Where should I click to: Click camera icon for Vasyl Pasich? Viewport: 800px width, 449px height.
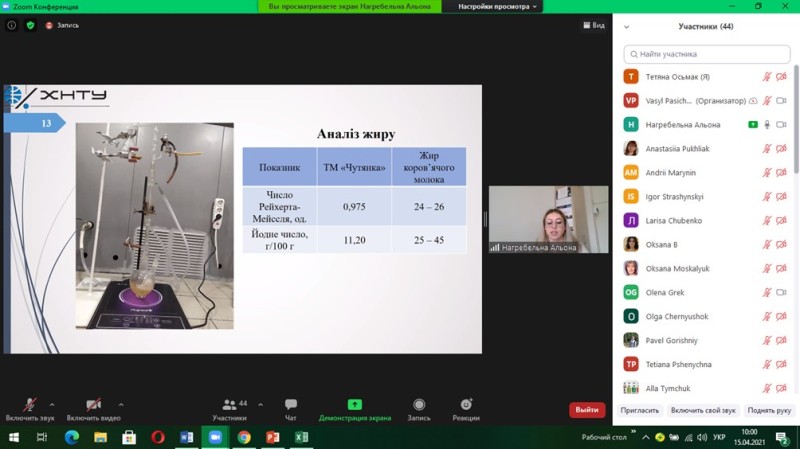point(781,101)
